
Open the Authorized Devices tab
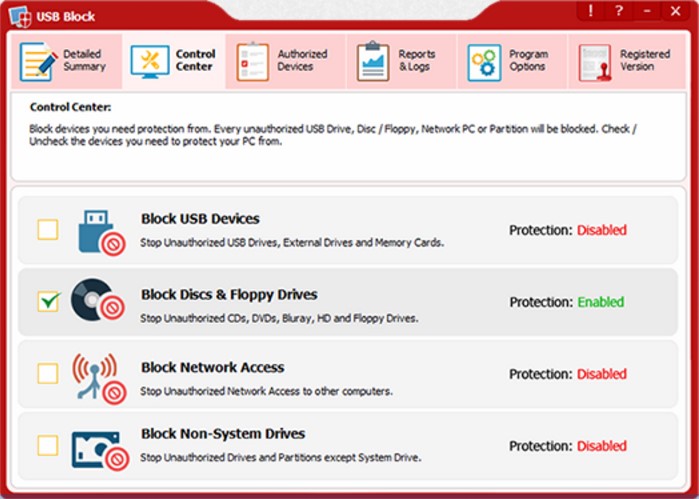click(x=285, y=61)
